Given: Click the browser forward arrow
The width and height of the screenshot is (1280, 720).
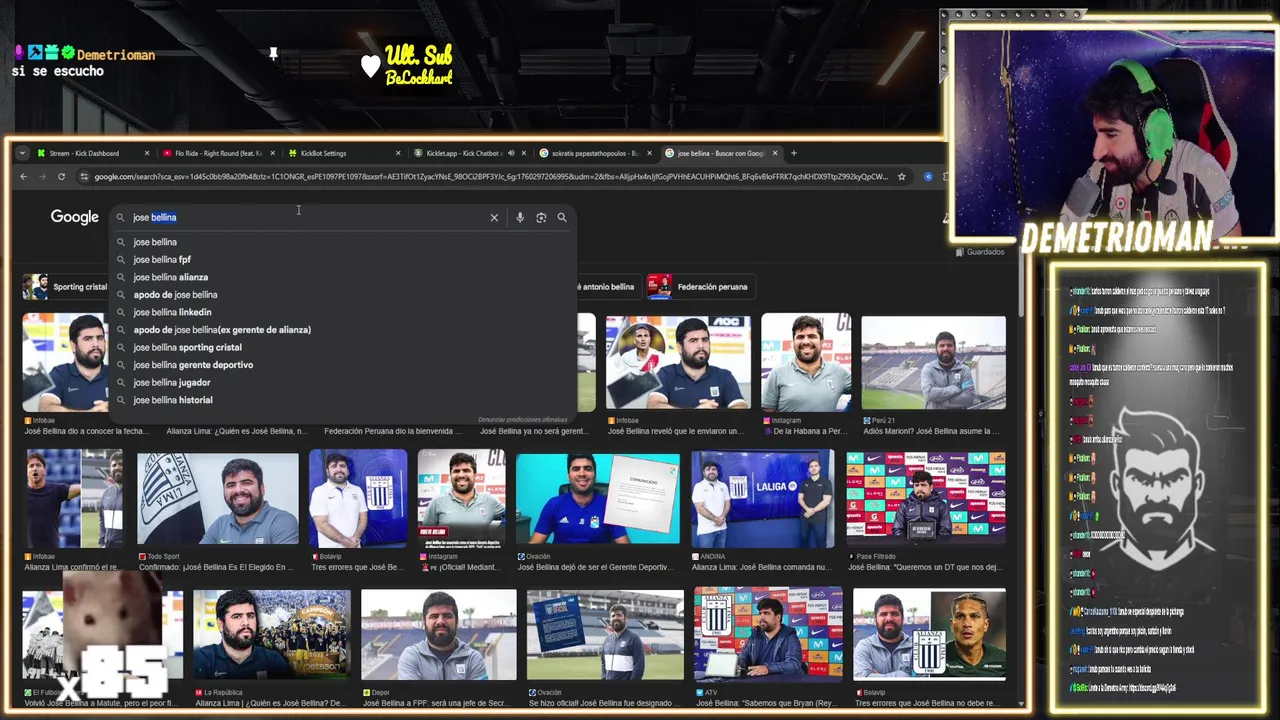Looking at the screenshot, I should click(x=42, y=177).
